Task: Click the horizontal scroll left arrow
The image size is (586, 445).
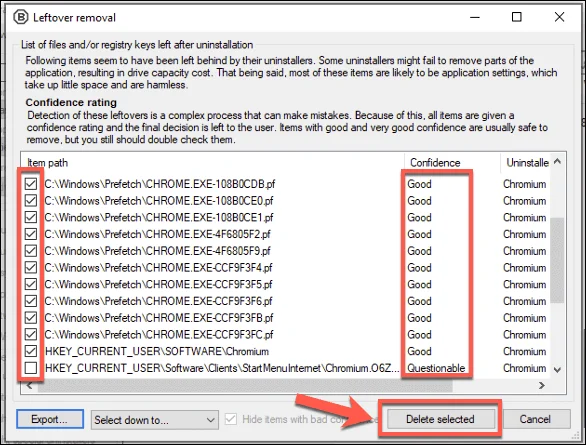Action: click(x=30, y=385)
